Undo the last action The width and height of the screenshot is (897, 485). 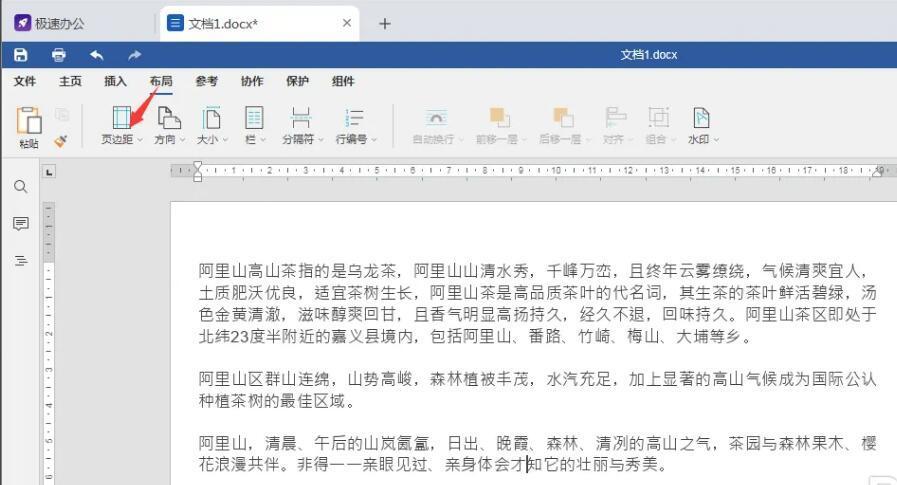click(97, 55)
